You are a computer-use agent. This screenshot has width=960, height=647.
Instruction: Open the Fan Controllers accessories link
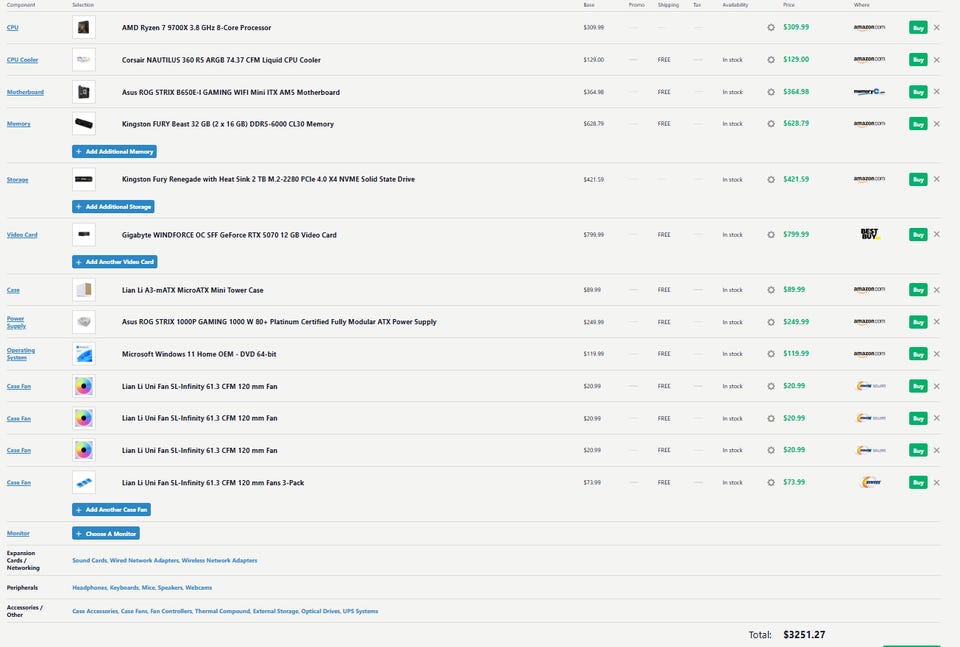171,611
